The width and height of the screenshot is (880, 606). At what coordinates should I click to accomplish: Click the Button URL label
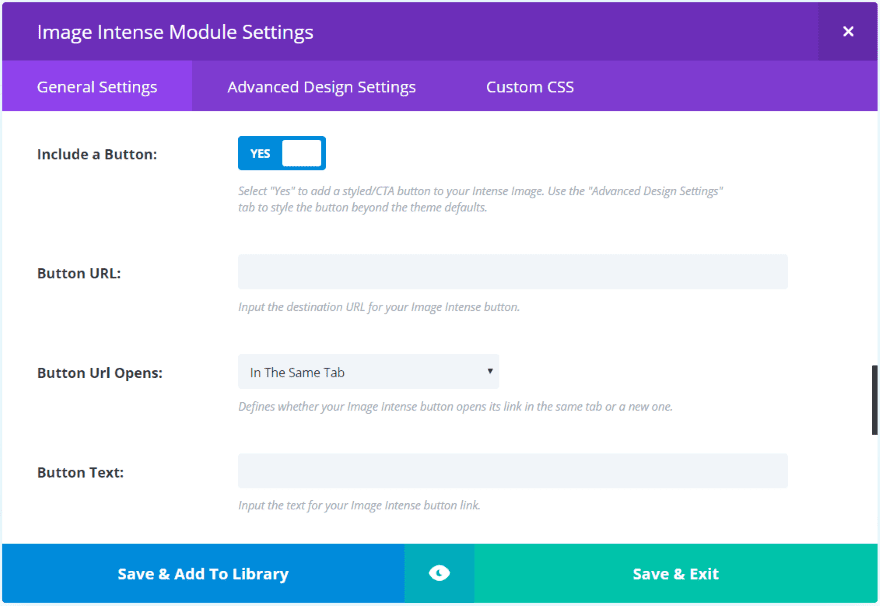(x=79, y=273)
